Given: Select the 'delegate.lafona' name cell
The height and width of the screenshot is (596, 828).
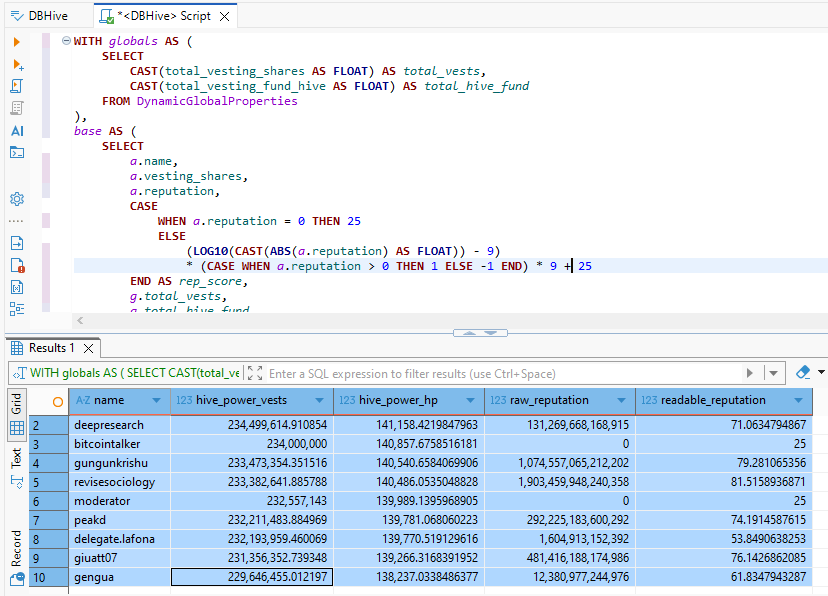Looking at the screenshot, I should [120, 539].
